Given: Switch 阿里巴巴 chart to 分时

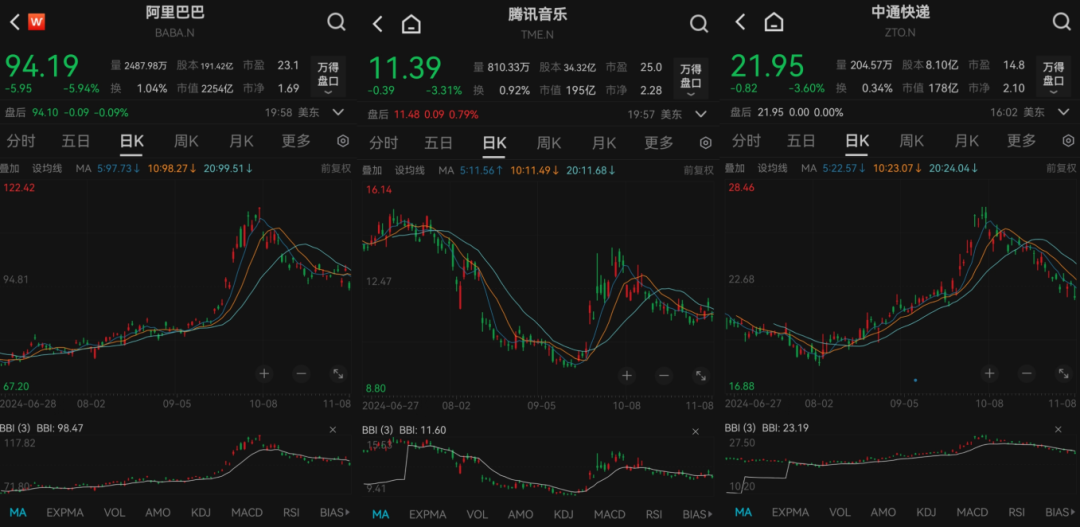Looking at the screenshot, I should point(21,141).
